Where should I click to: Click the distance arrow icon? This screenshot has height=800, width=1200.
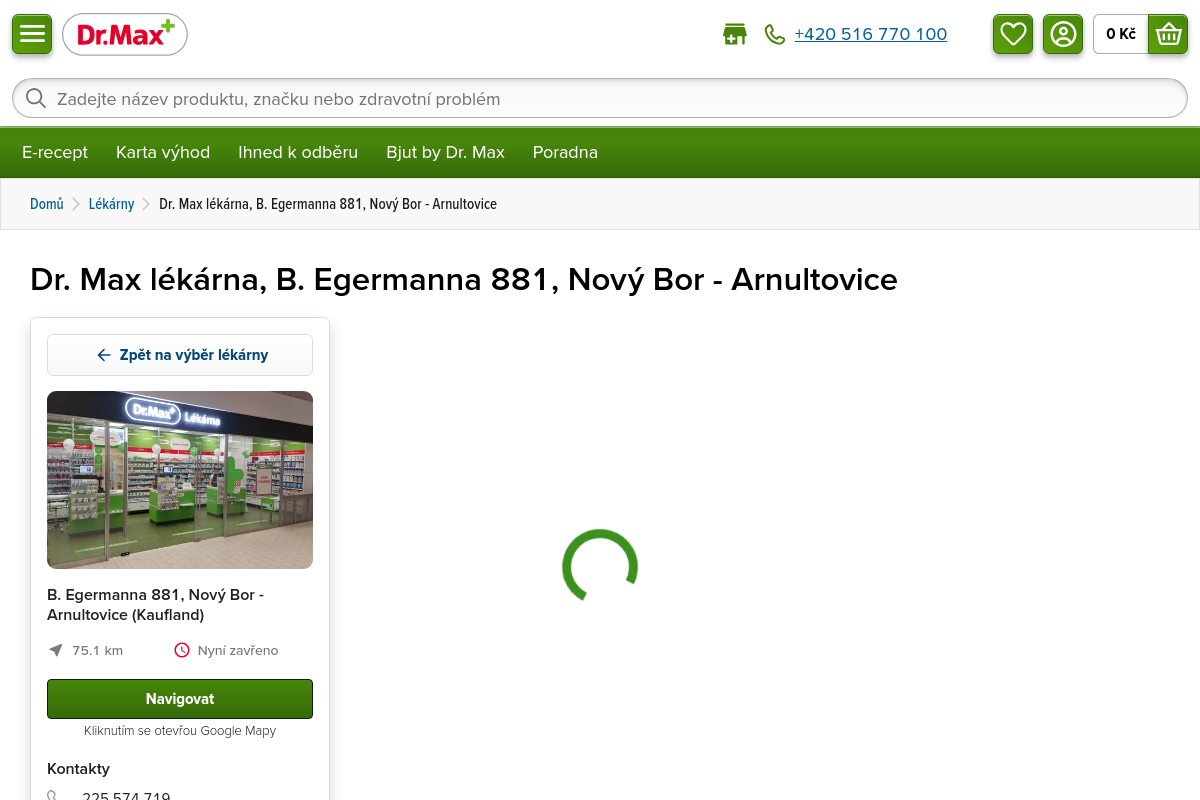[56, 650]
